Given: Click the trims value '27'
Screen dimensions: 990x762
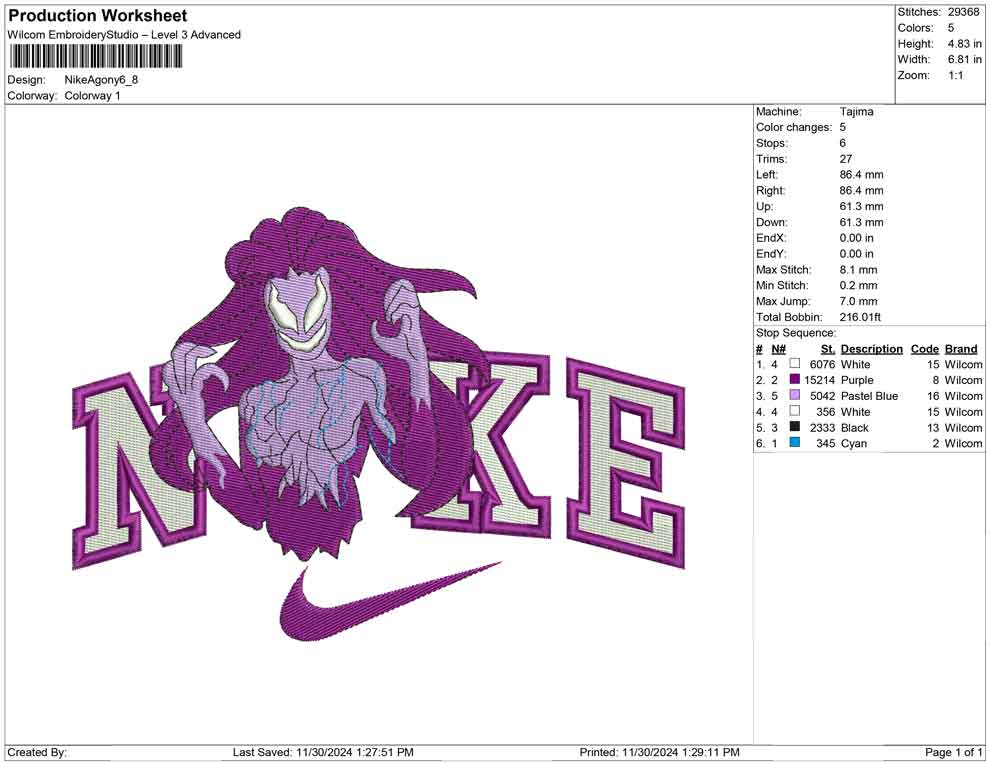Looking at the screenshot, I should pos(845,159).
